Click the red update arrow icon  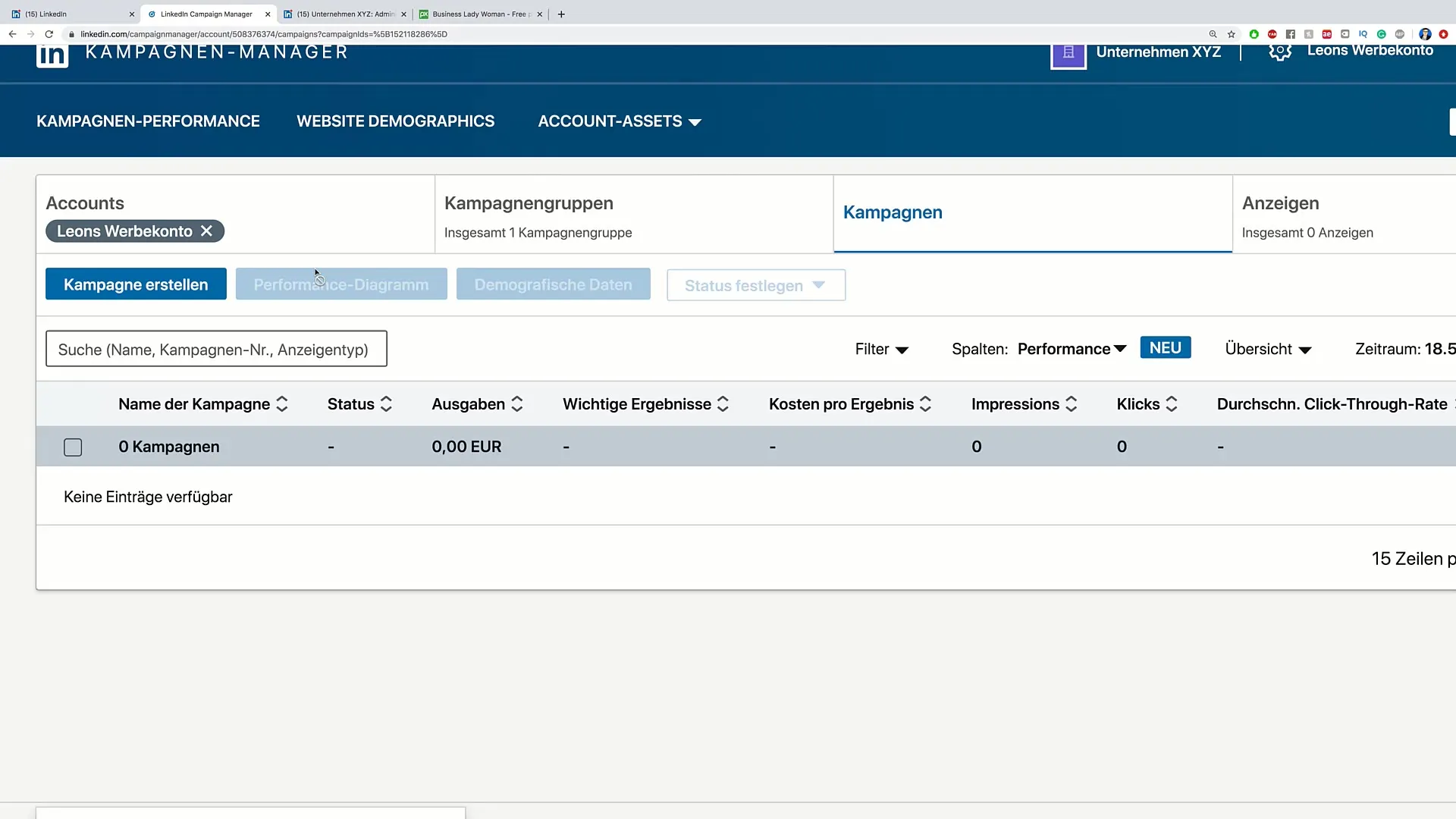1443,34
